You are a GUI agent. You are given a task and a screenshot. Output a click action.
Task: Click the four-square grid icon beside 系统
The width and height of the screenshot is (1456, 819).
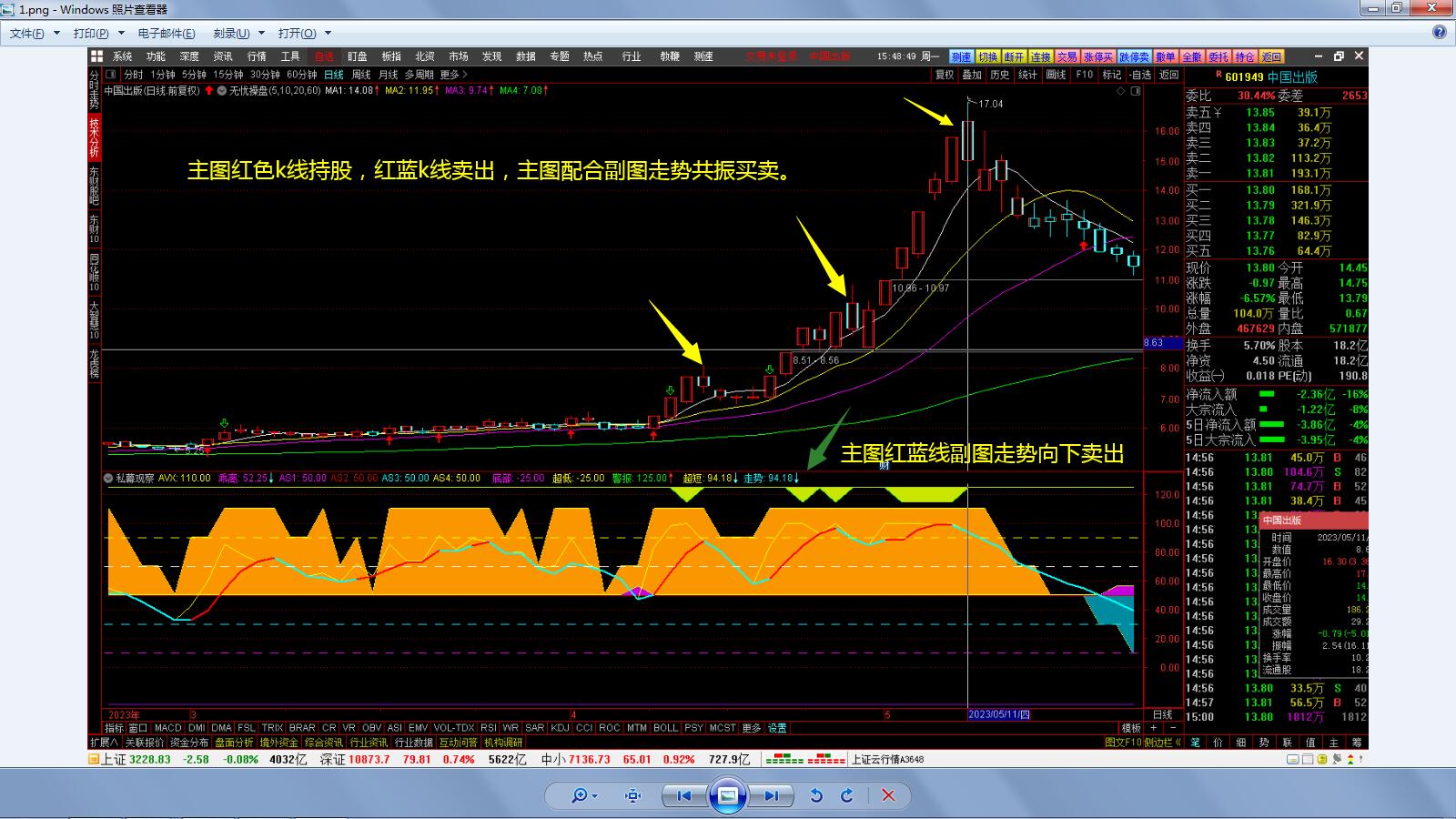tap(96, 56)
